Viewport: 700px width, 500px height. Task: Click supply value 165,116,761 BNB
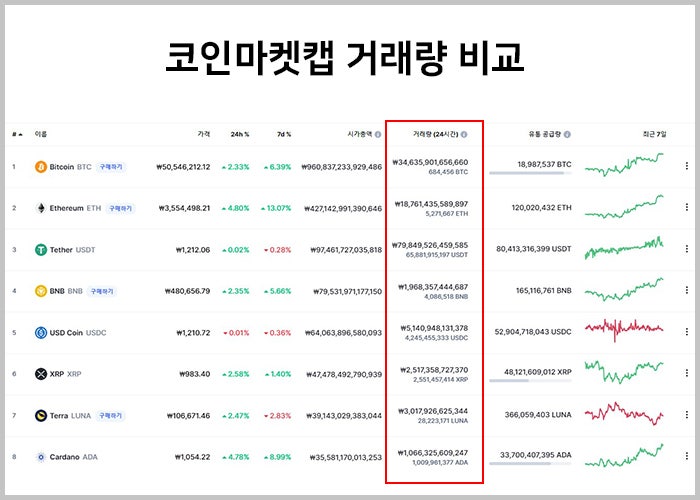click(544, 291)
